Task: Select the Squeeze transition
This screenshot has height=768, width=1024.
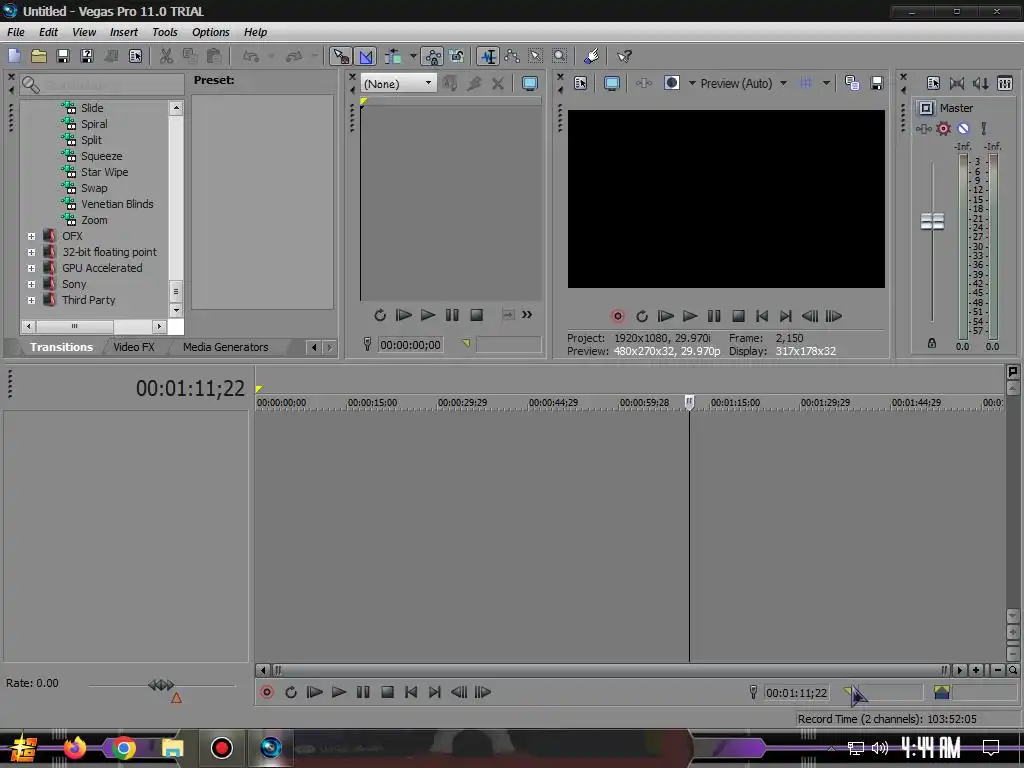Action: 101,156
